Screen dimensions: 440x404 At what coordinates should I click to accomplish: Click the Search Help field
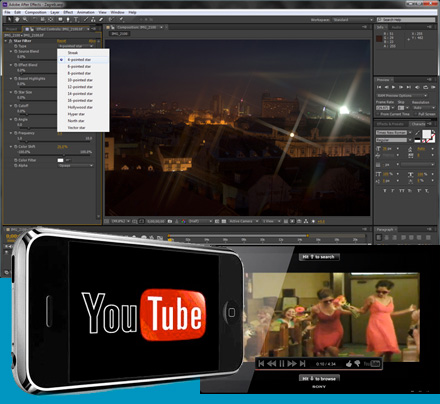(x=406, y=20)
